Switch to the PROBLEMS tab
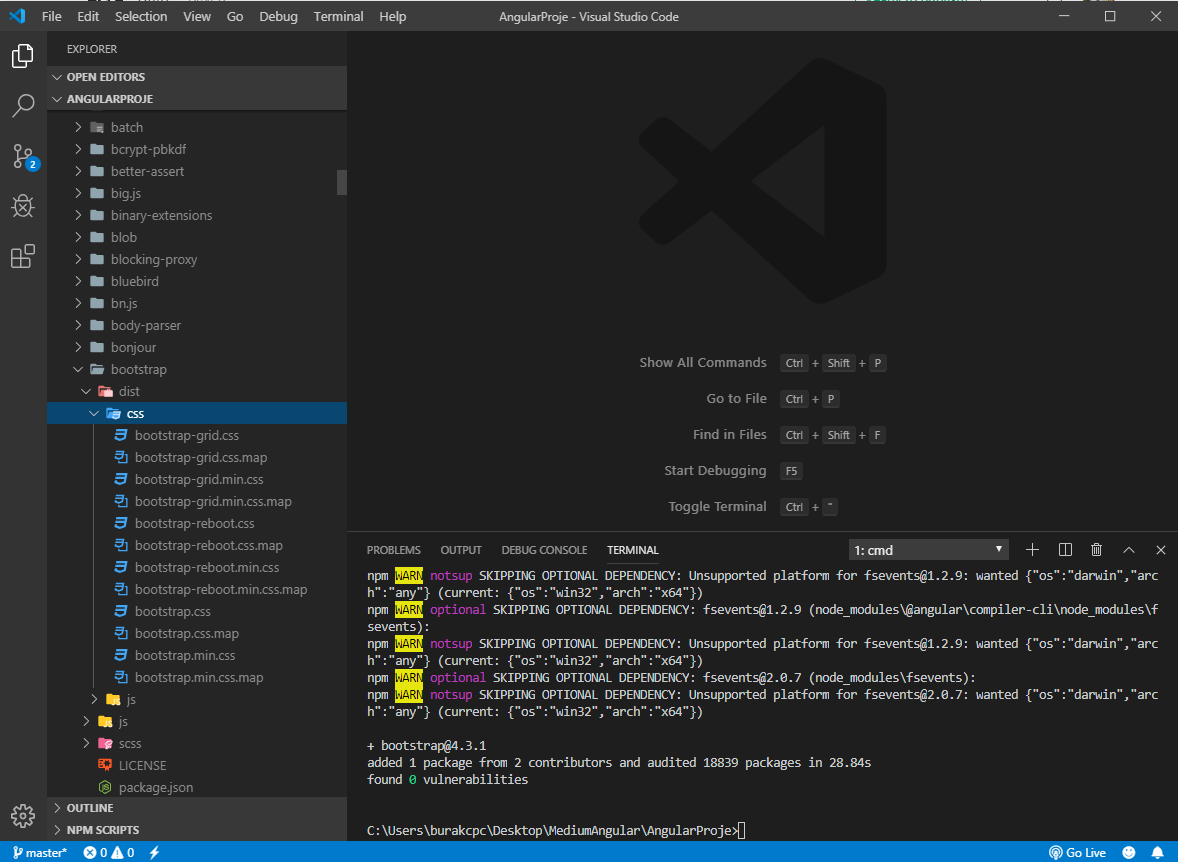This screenshot has height=862, width=1178. click(x=394, y=550)
